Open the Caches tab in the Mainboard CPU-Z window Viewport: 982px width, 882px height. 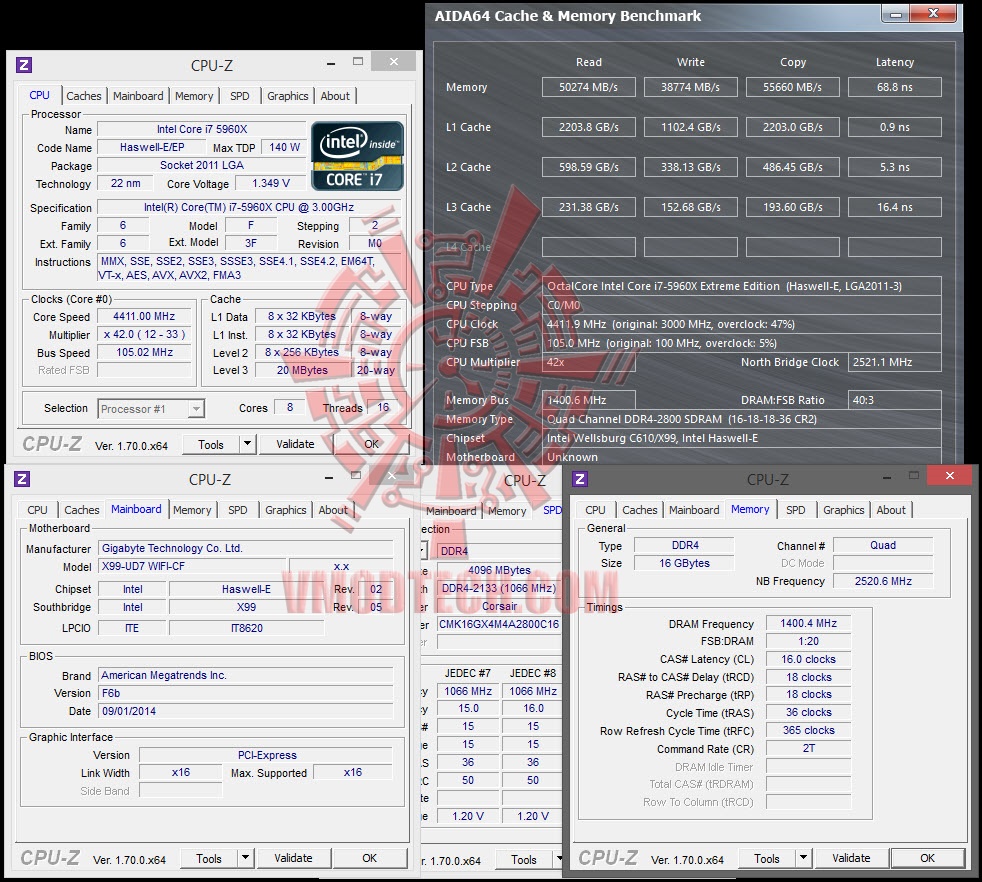coord(81,510)
